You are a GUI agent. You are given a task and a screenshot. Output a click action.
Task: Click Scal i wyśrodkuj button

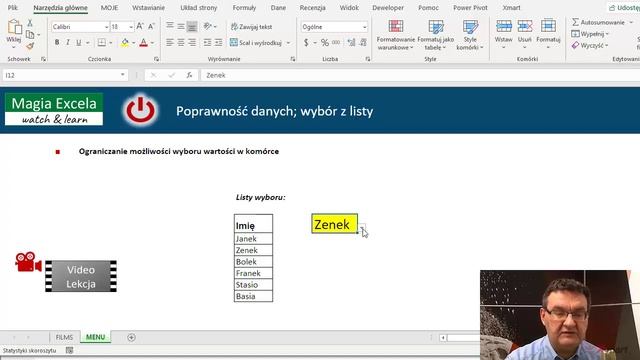coord(256,42)
